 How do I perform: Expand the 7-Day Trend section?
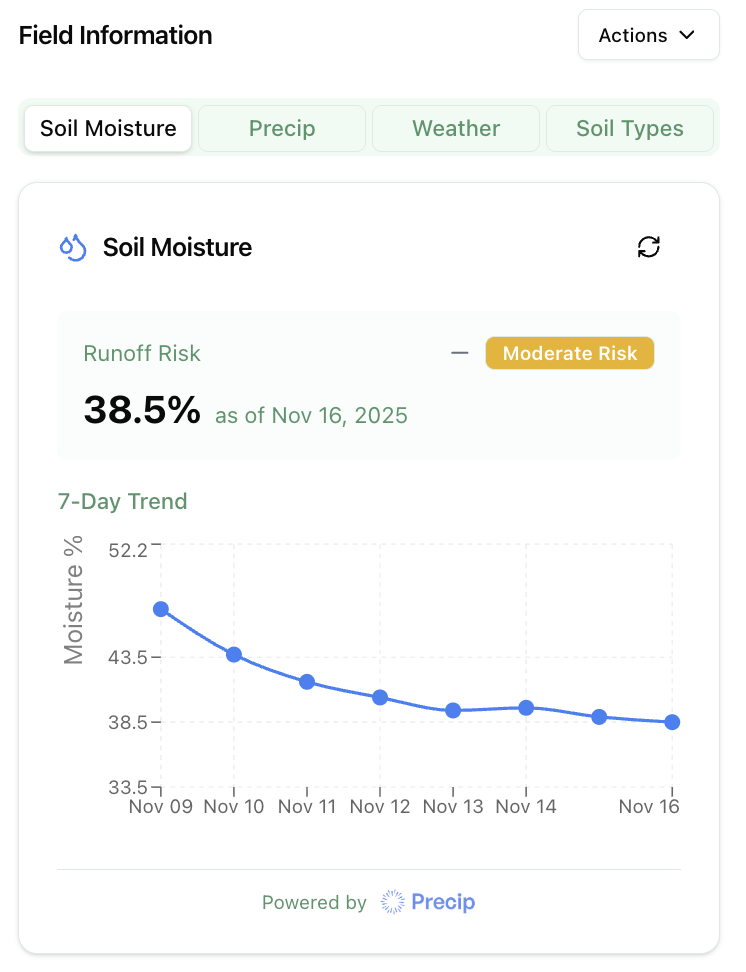(x=123, y=501)
